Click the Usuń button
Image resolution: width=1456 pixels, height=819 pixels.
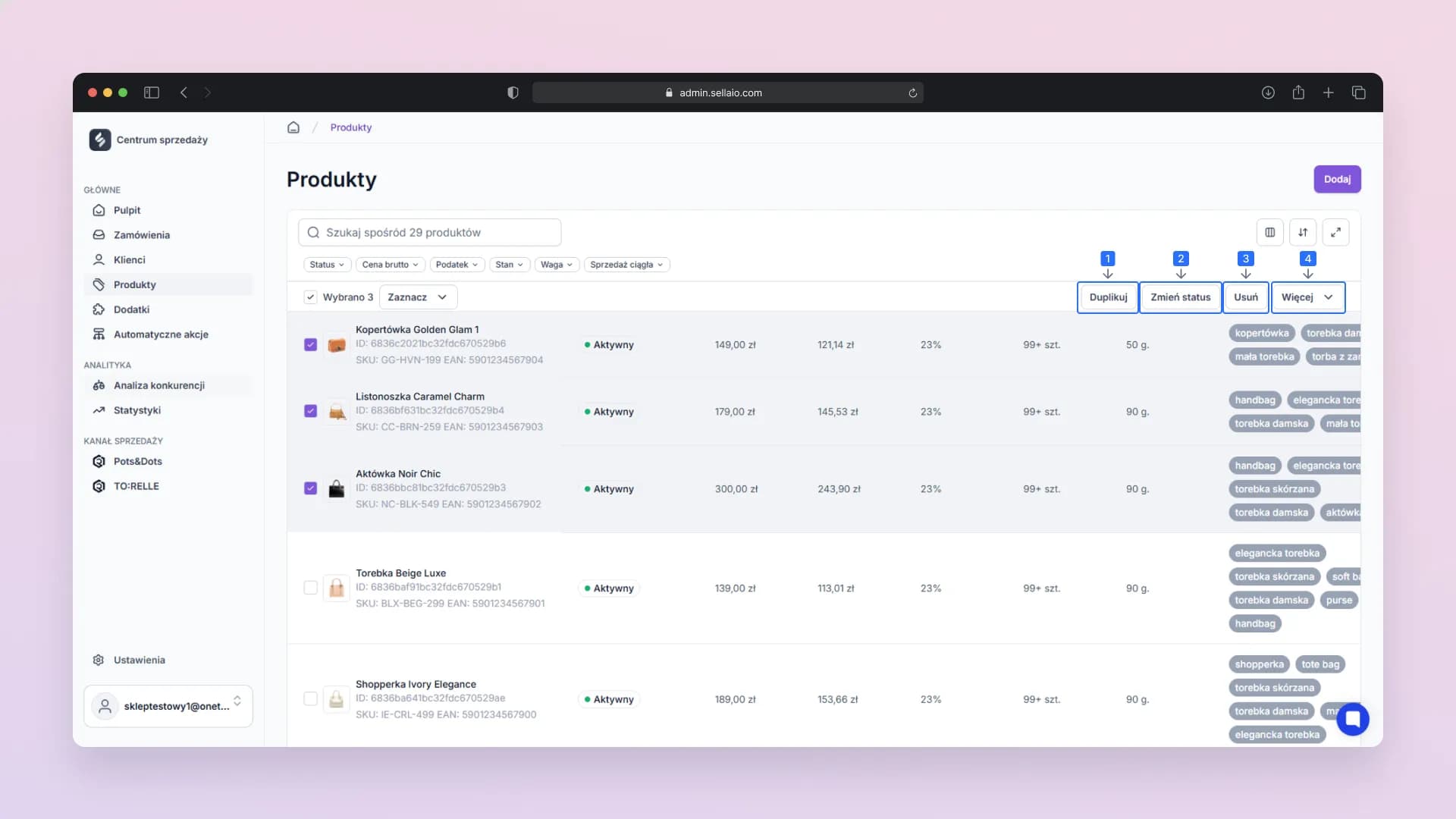click(1246, 297)
